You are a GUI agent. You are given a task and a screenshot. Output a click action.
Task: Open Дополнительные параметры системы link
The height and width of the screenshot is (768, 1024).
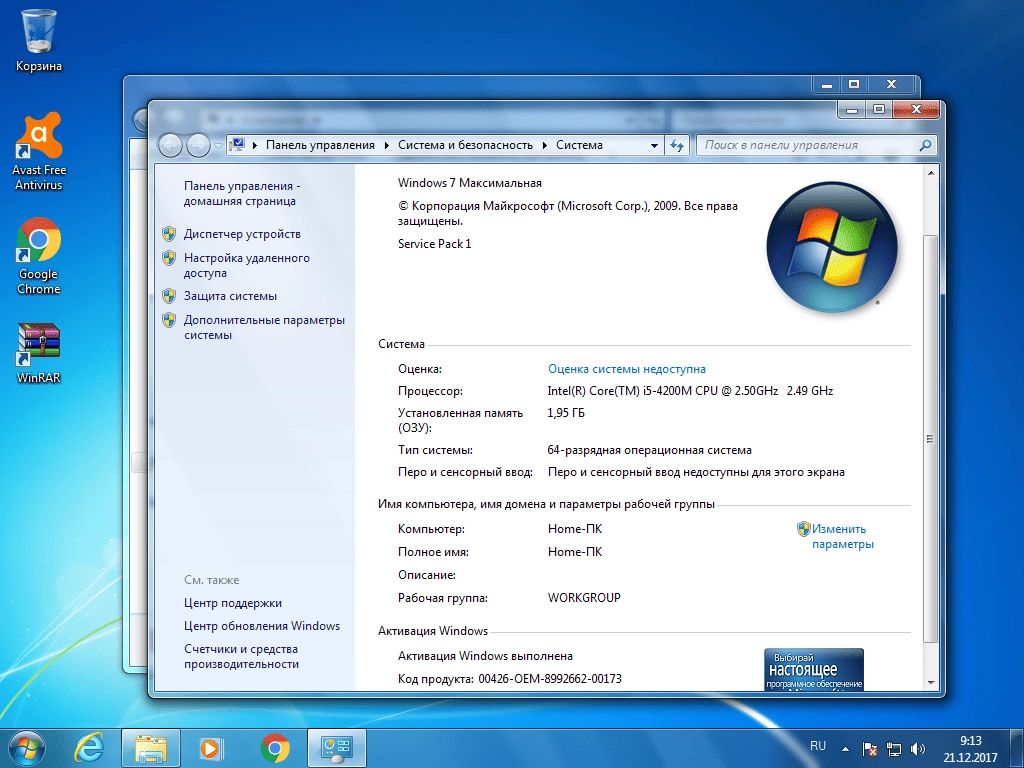click(264, 327)
